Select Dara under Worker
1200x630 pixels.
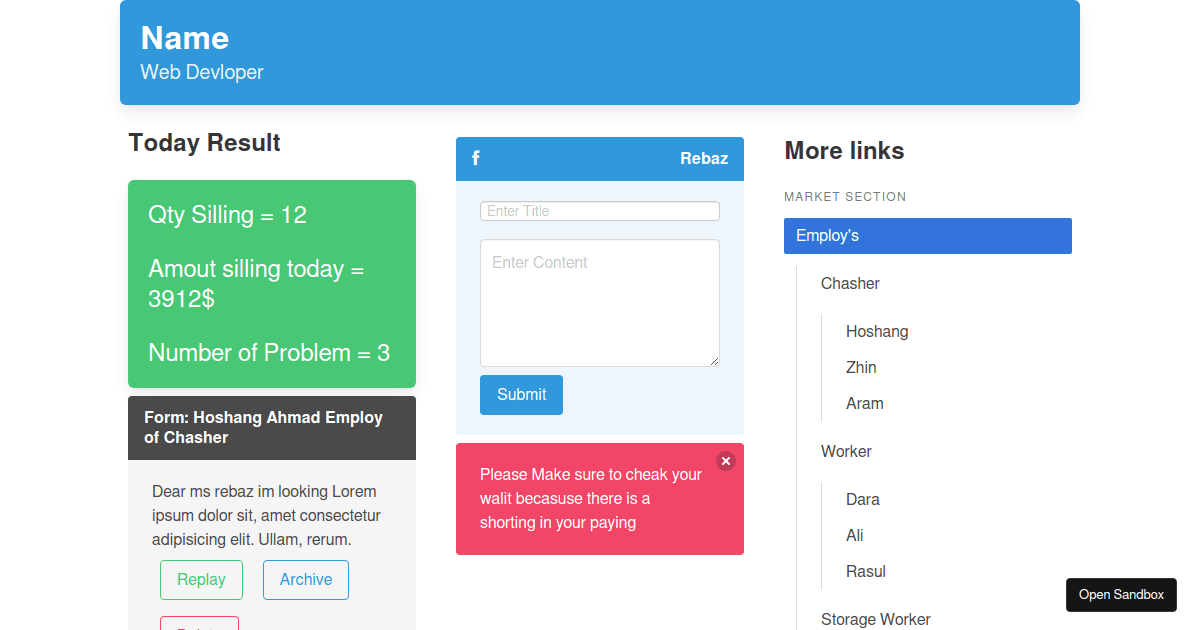click(x=863, y=499)
